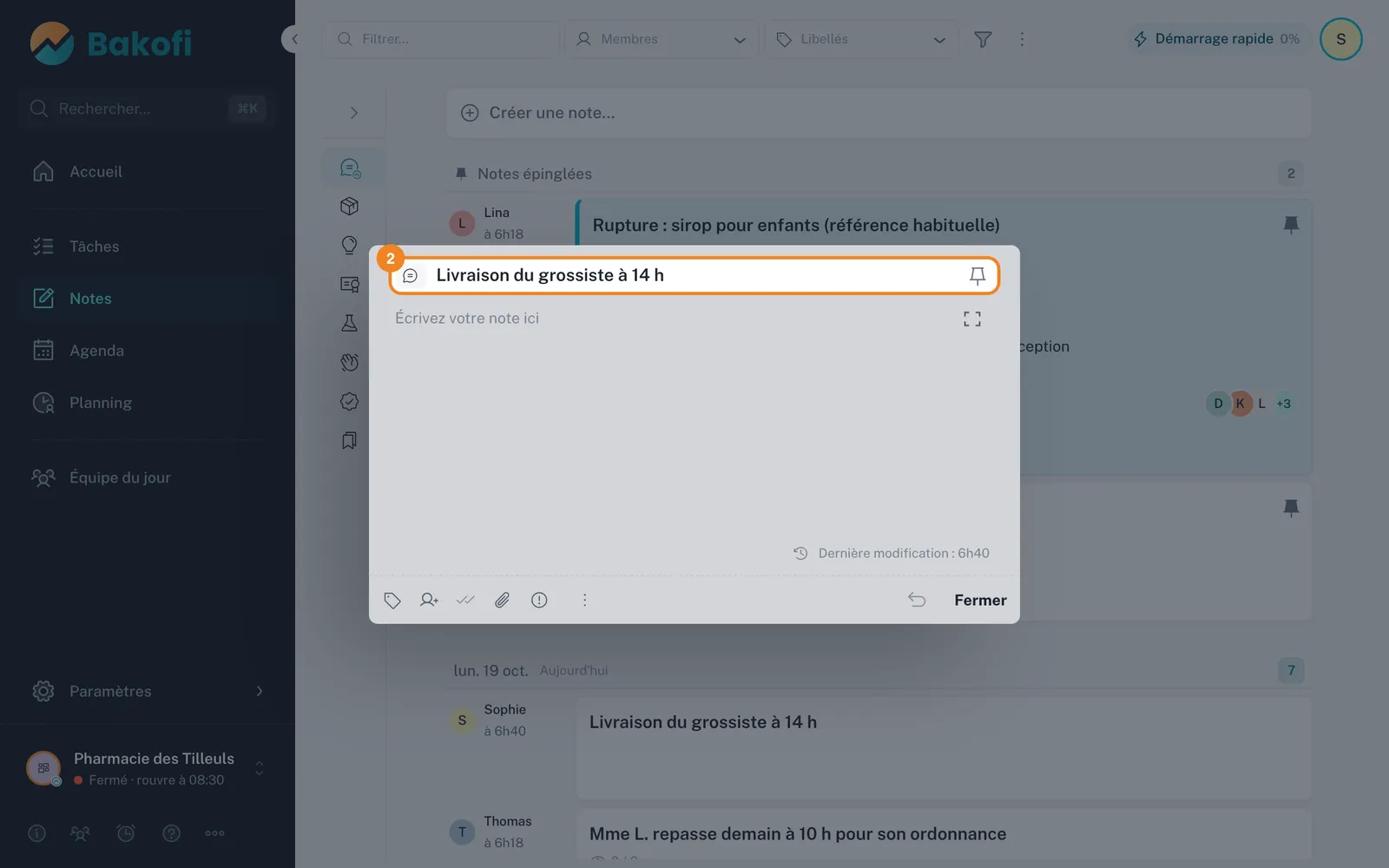The height and width of the screenshot is (868, 1389).
Task: Undo the last change in the note editor
Action: click(917, 600)
